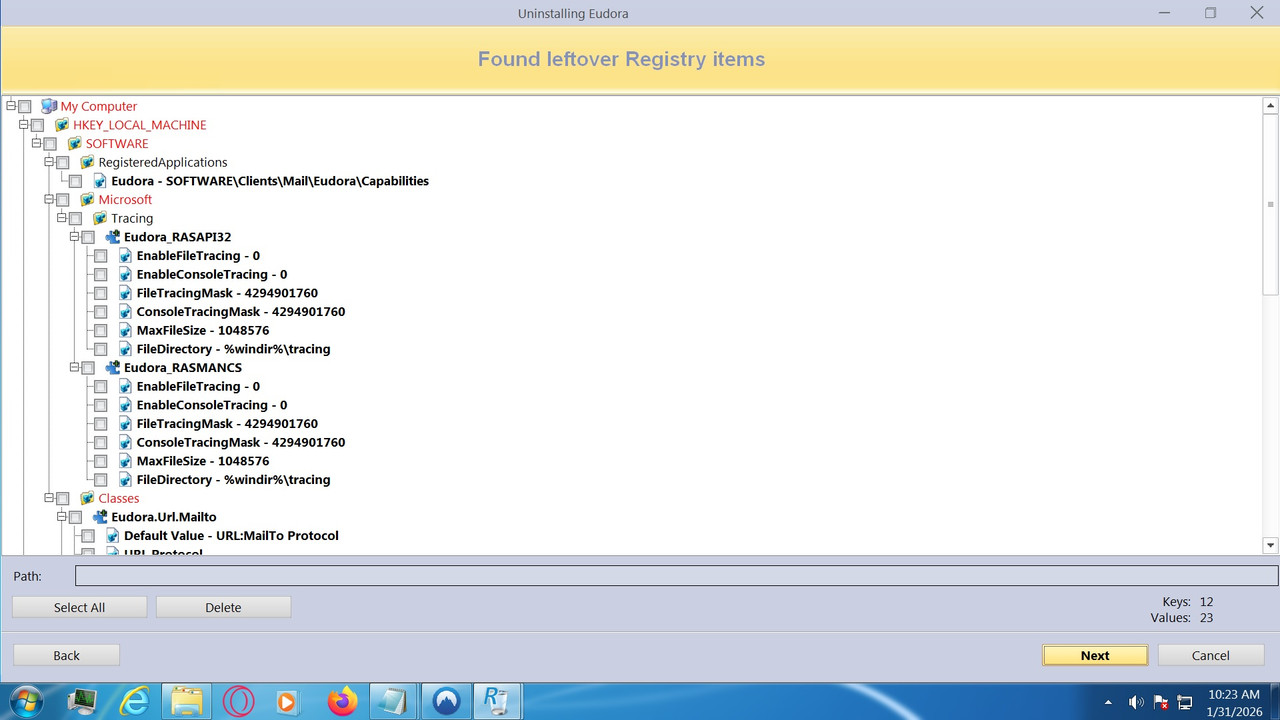Click value icon for FileDirectory under Eudora_RASMANCS
This screenshot has height=720, width=1280.
click(x=125, y=479)
